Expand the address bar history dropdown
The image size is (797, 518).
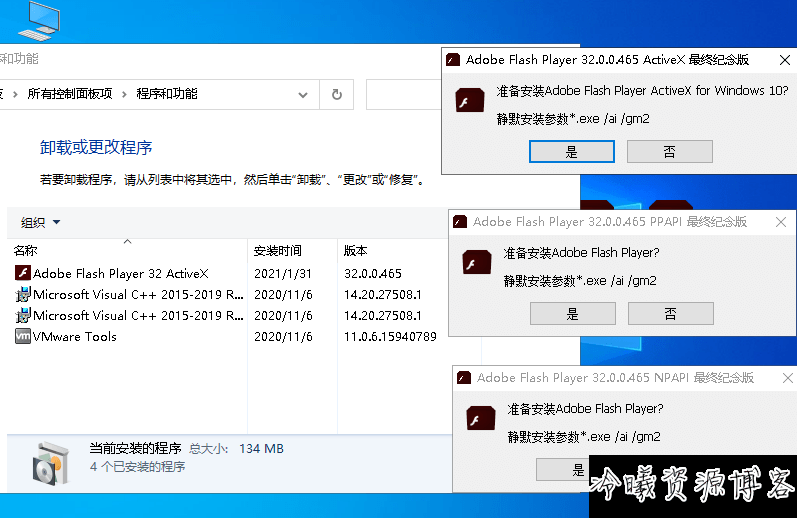tap(303, 95)
